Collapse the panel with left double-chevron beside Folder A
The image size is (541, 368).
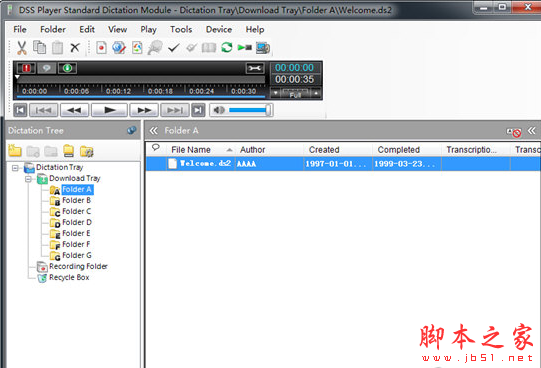154,131
